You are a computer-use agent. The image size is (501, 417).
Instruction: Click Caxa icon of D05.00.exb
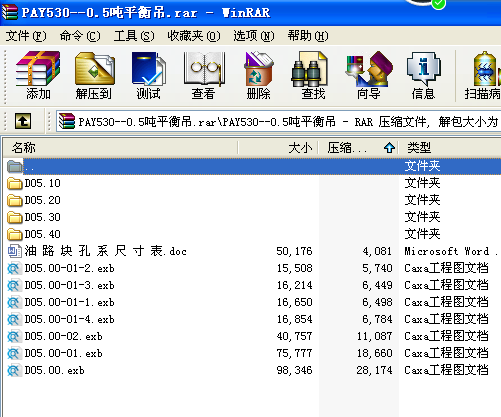tap(14, 370)
